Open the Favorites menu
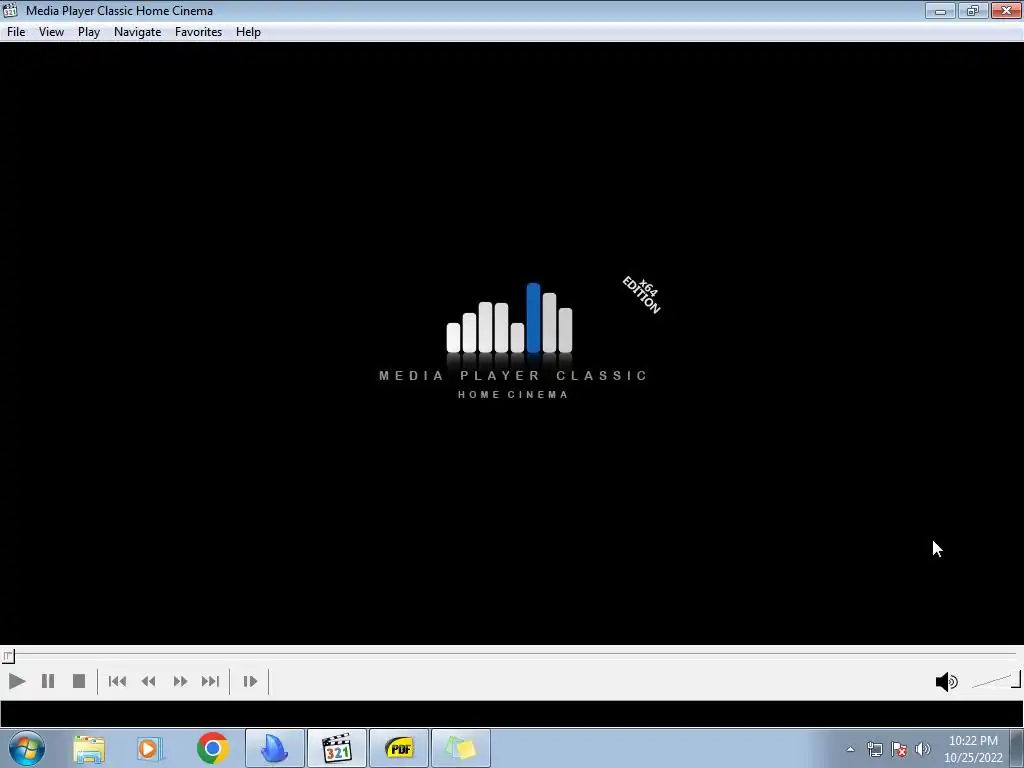1024x768 pixels. coord(199,32)
